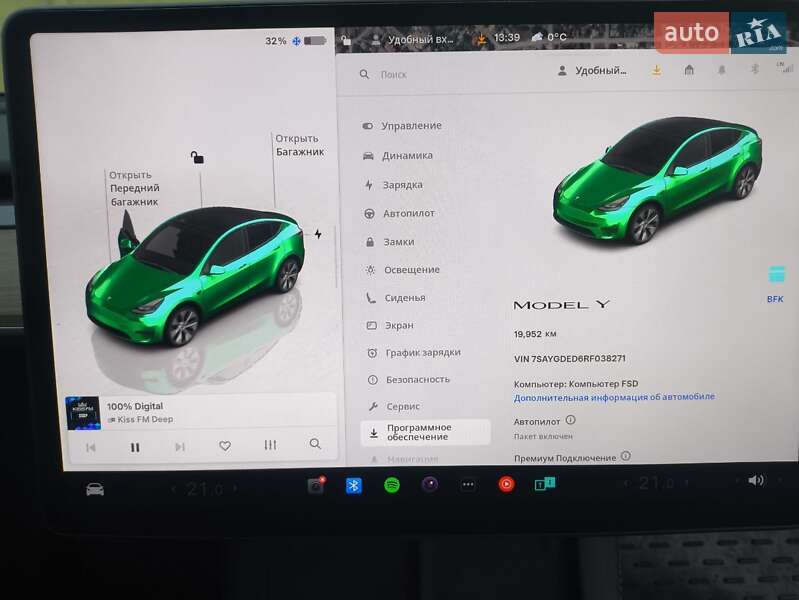The image size is (799, 600).
Task: Click the software download arrow icon in status bar
Action: click(x=481, y=39)
